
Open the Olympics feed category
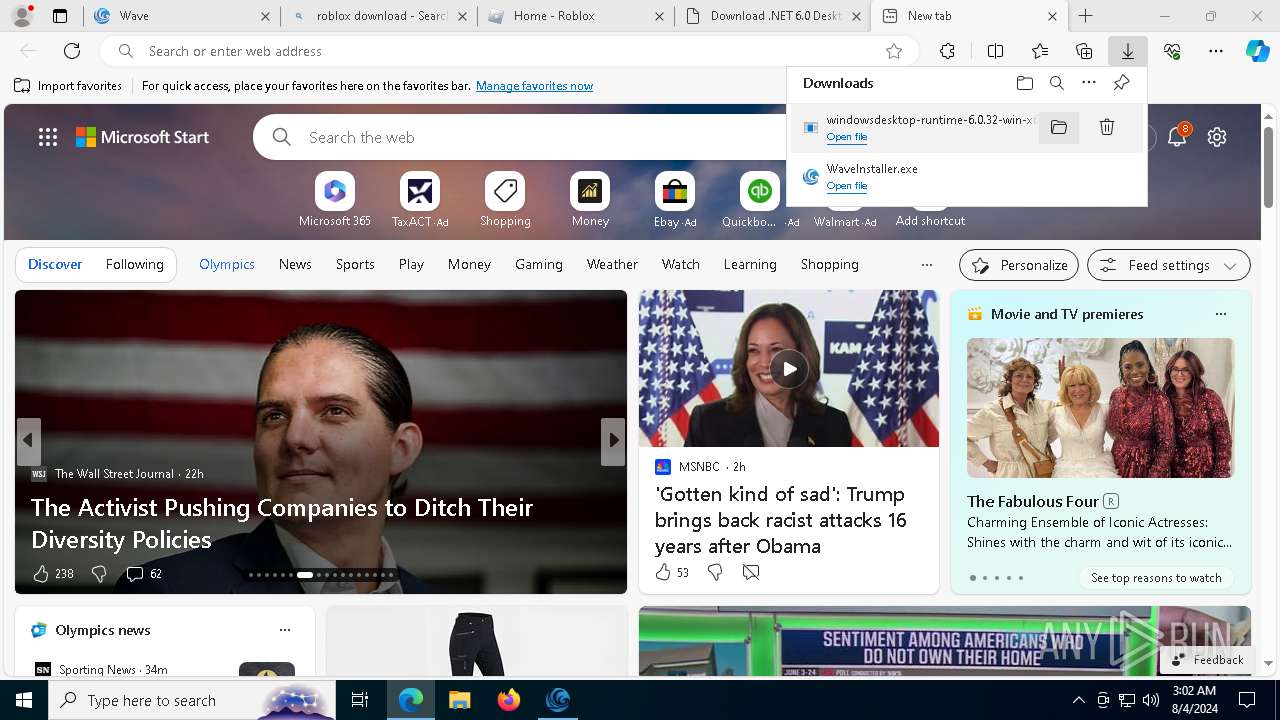(x=227, y=264)
